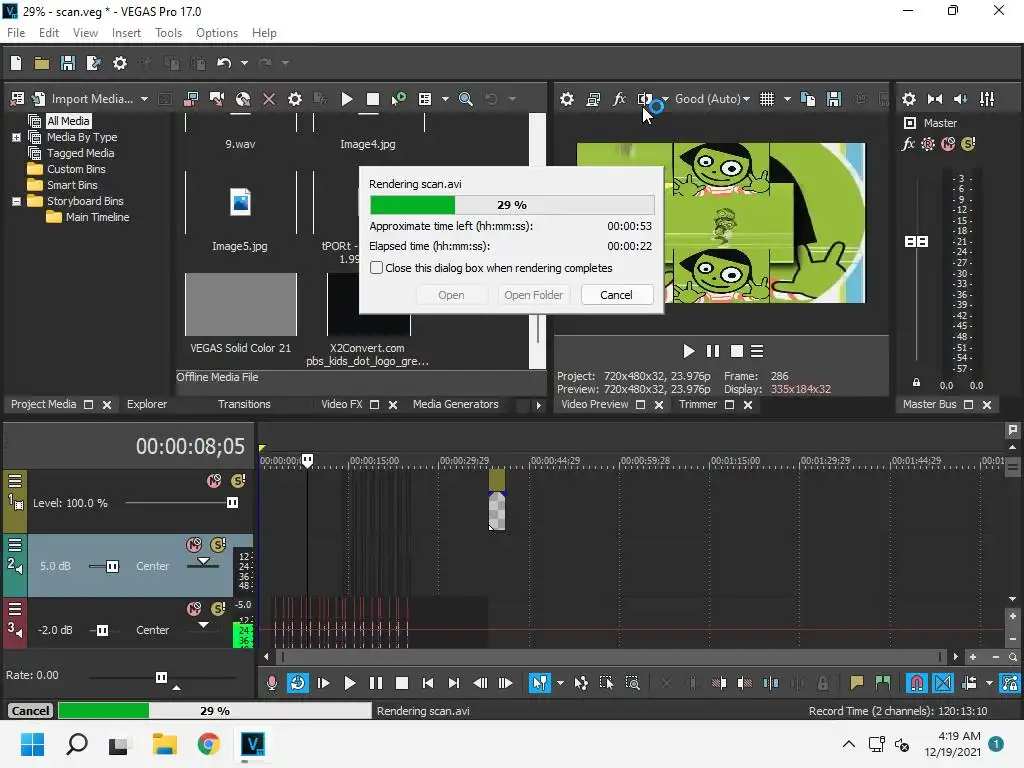Click the Dim output speaker icon
1024x768 pixels.
pos(961,99)
